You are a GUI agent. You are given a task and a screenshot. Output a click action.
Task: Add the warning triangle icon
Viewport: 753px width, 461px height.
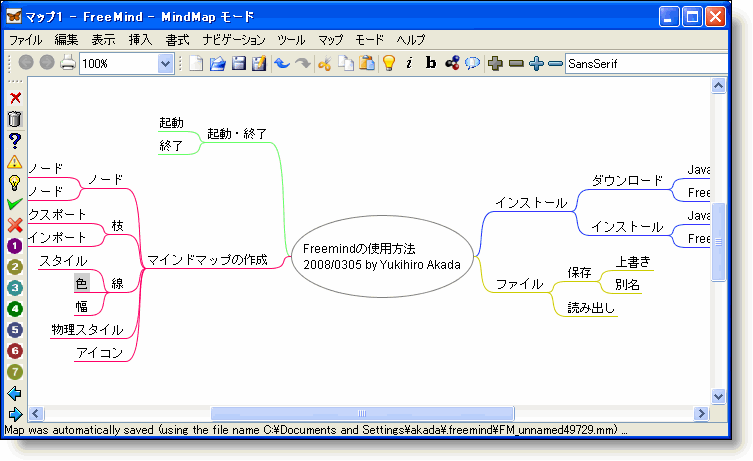point(14,161)
